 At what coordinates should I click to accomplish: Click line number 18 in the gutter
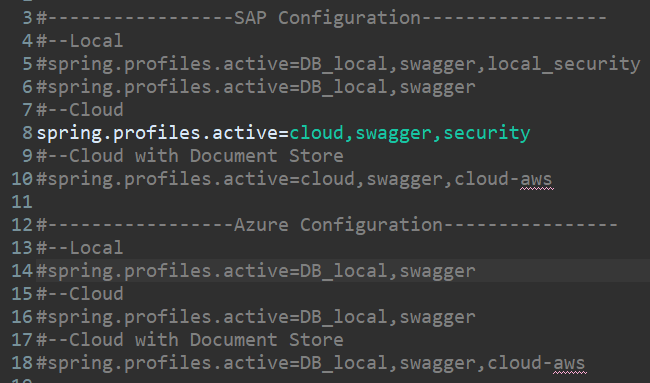click(22, 363)
